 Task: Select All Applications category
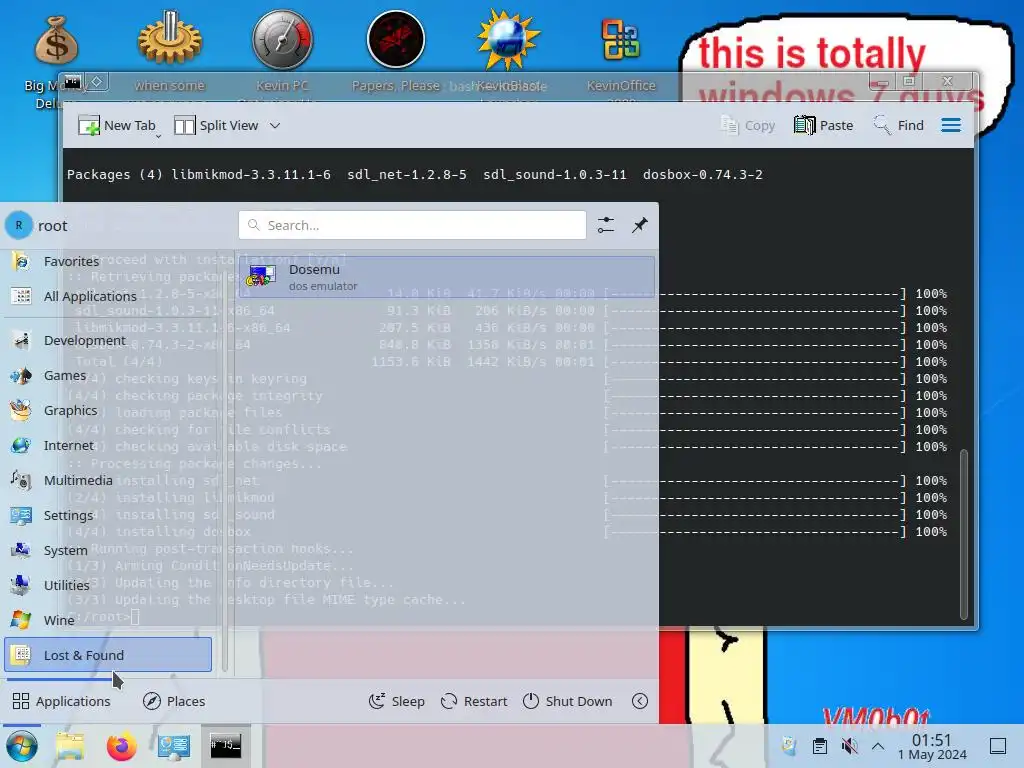108,296
